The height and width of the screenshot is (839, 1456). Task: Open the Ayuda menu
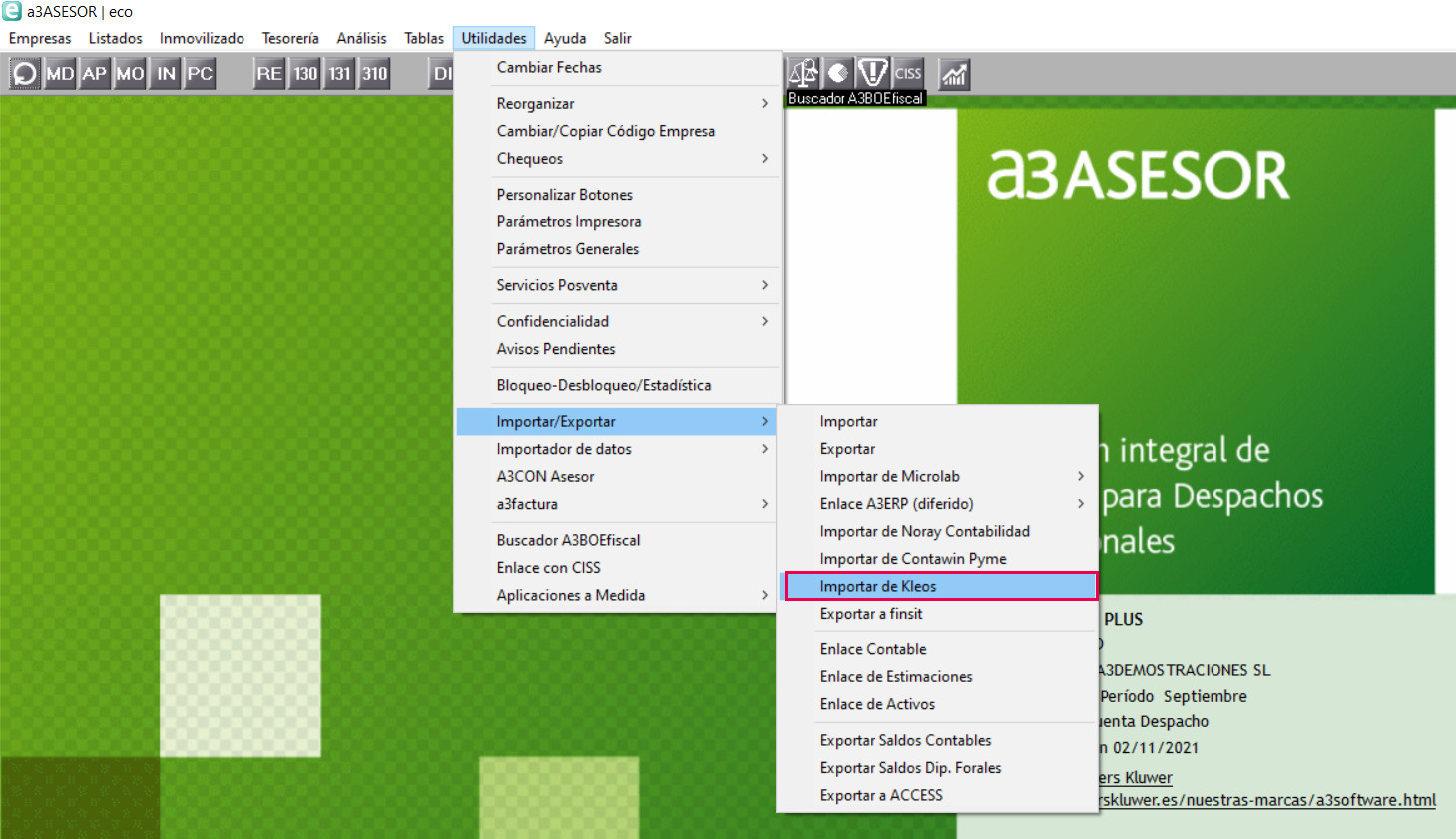pos(565,38)
